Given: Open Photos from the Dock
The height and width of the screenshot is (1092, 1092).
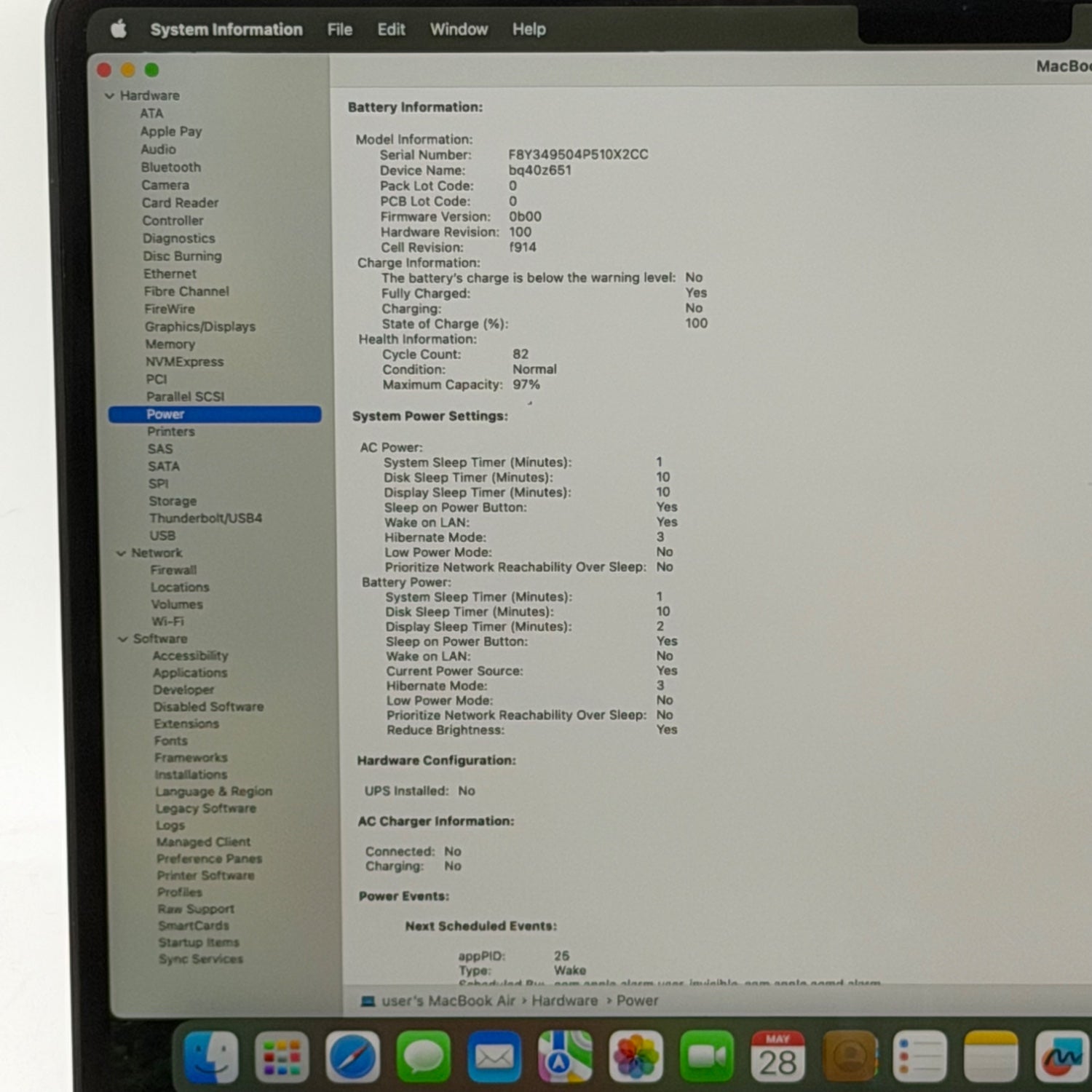Looking at the screenshot, I should [636, 1056].
